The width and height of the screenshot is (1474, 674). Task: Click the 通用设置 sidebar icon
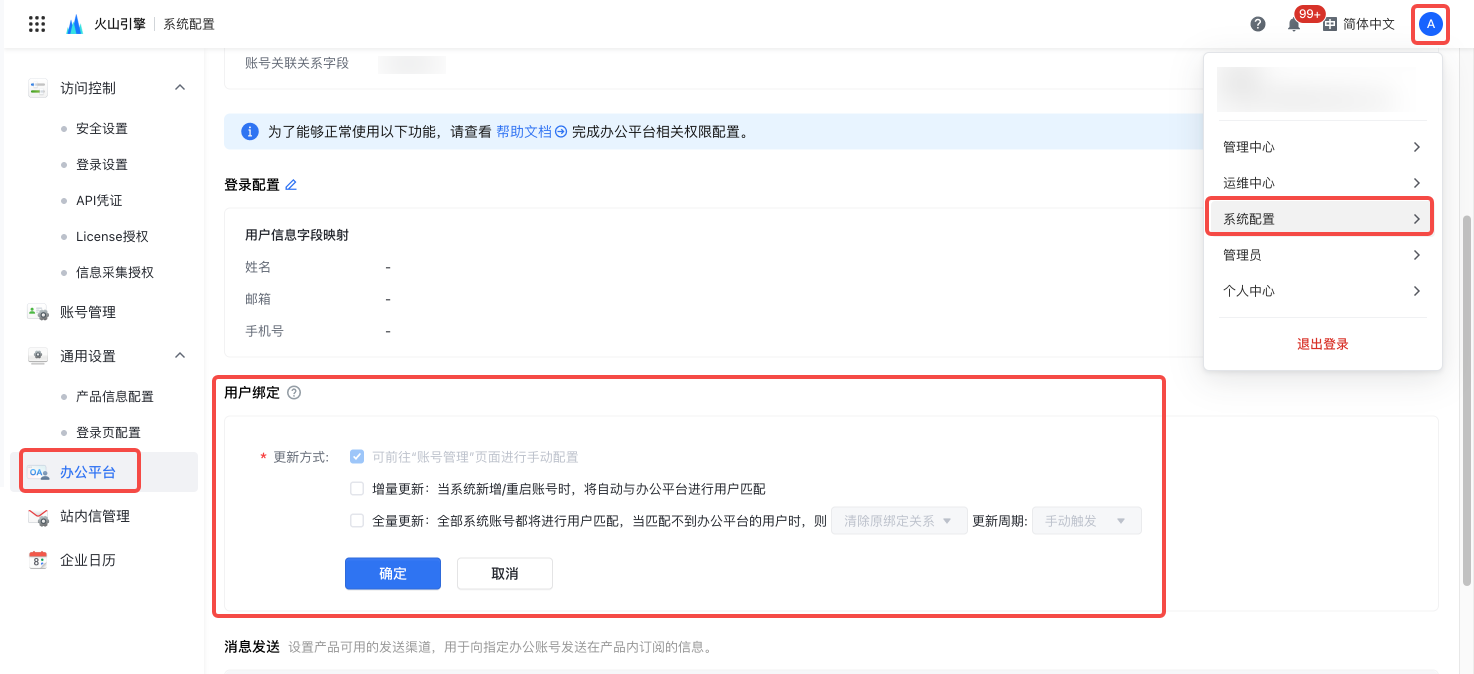38,356
